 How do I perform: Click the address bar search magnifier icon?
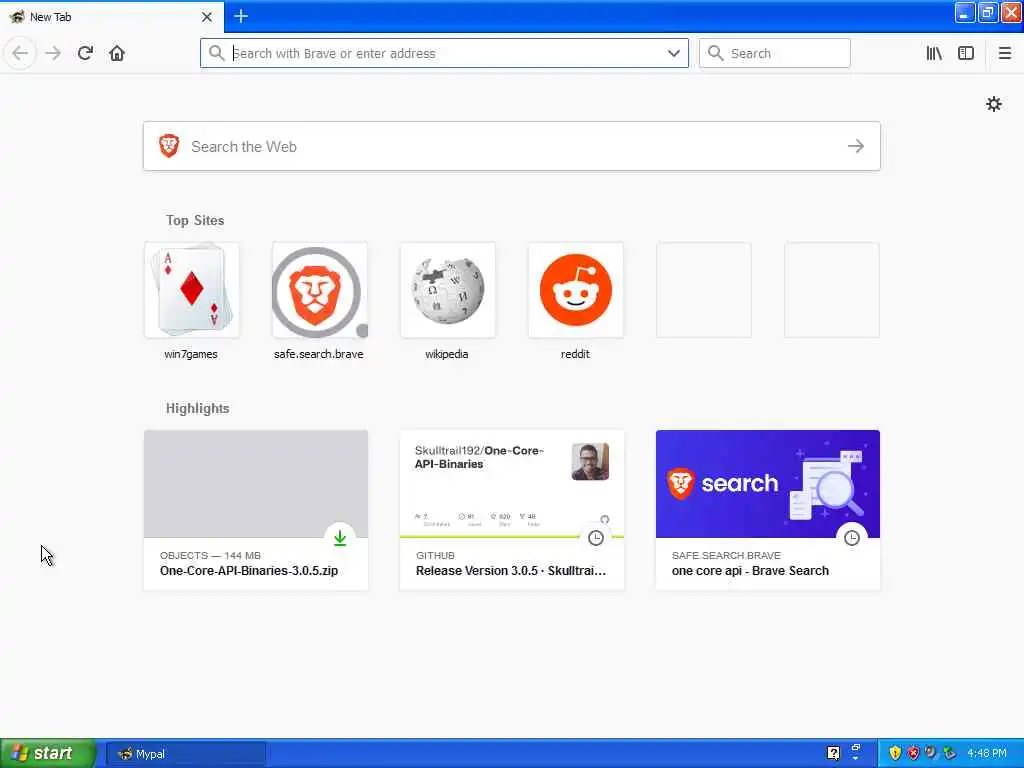[x=216, y=53]
